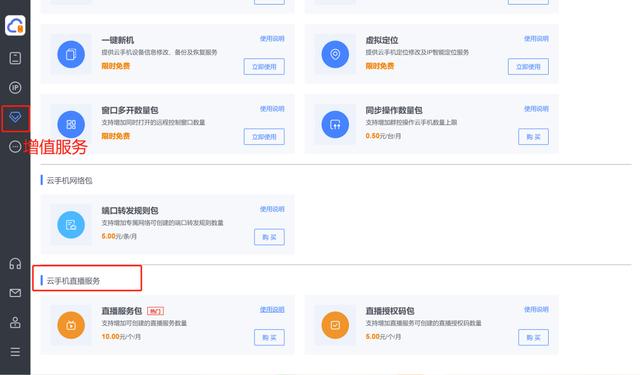Click the 同步操作数量包 title
The height and width of the screenshot is (375, 640).
pyautogui.click(x=394, y=110)
